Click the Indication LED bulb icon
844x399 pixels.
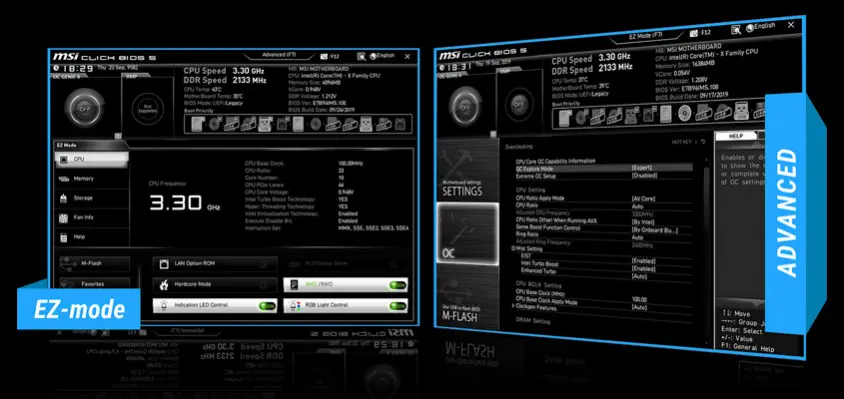point(164,305)
